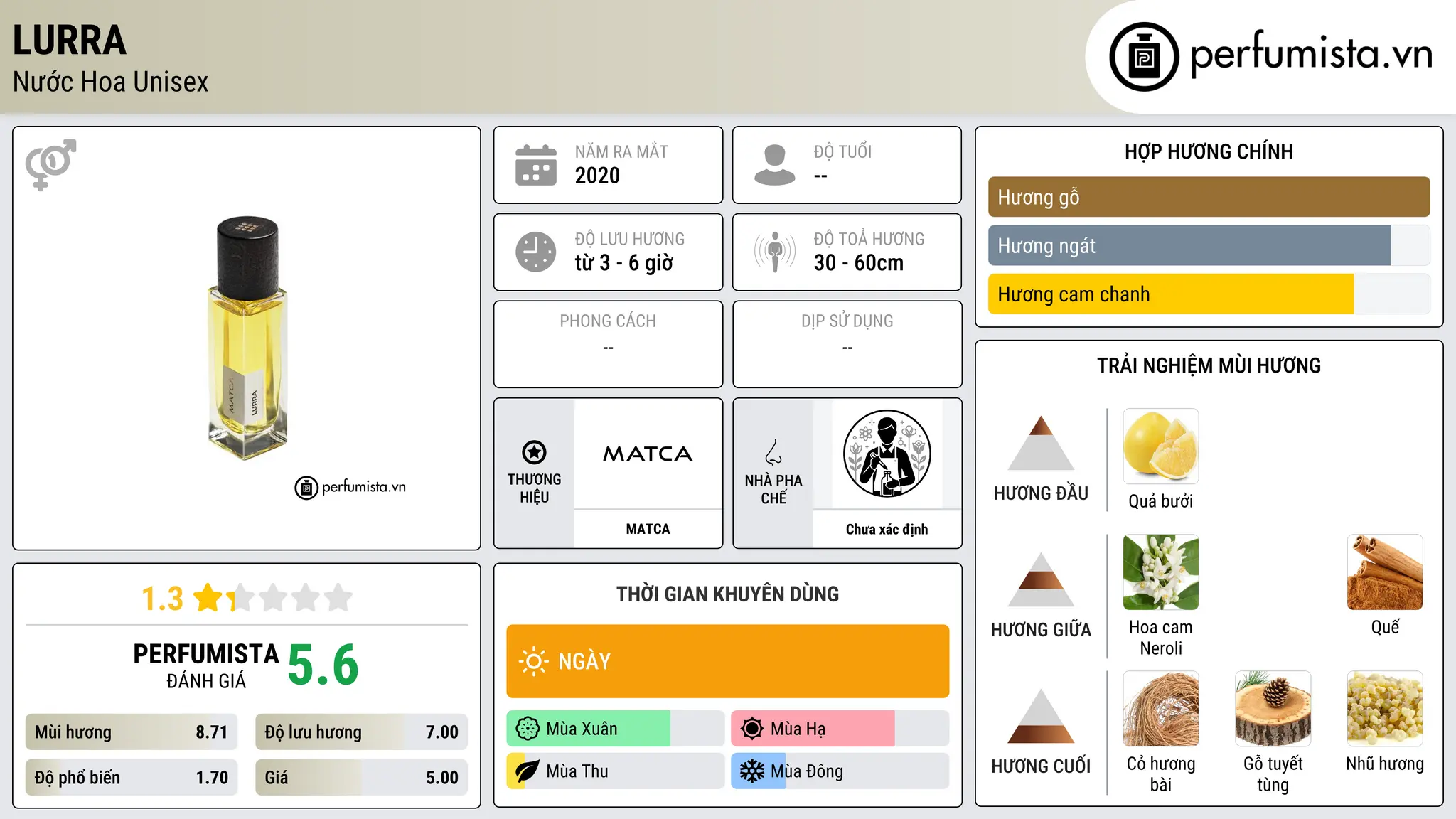Click the HỢP HƯƠNG CHÍNH heading

tap(1209, 152)
